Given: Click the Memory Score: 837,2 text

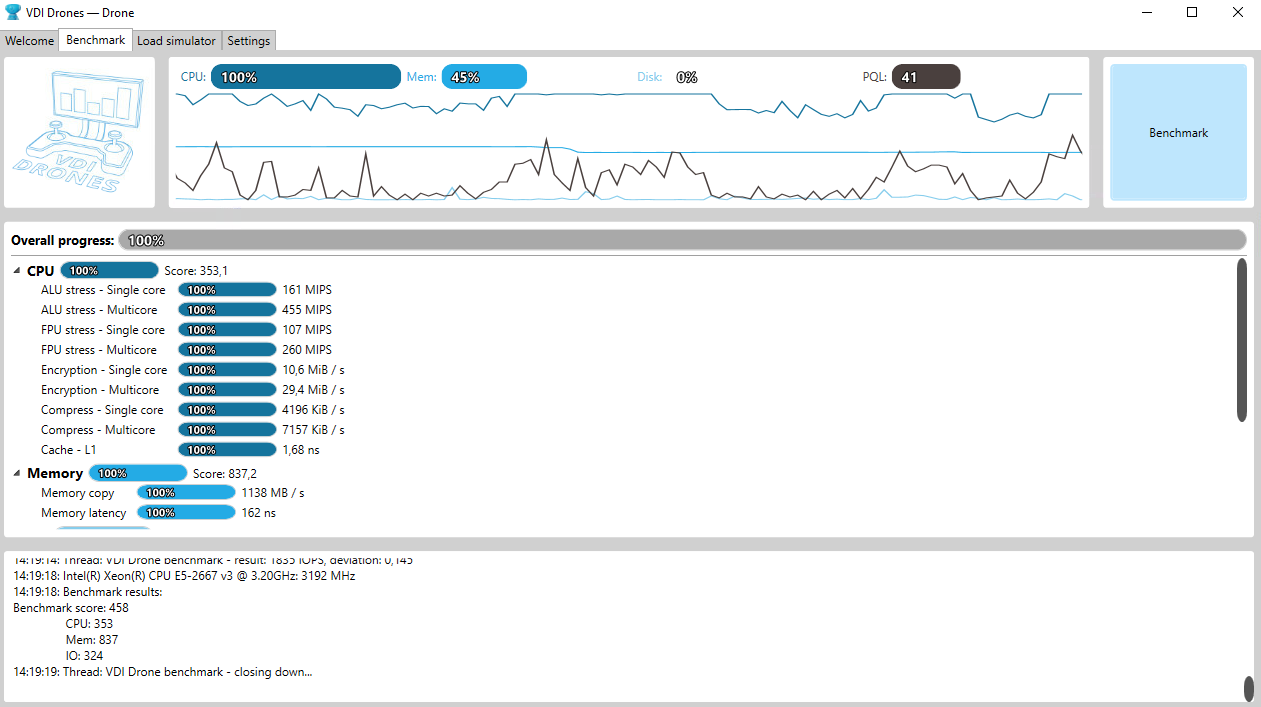Looking at the screenshot, I should [225, 474].
